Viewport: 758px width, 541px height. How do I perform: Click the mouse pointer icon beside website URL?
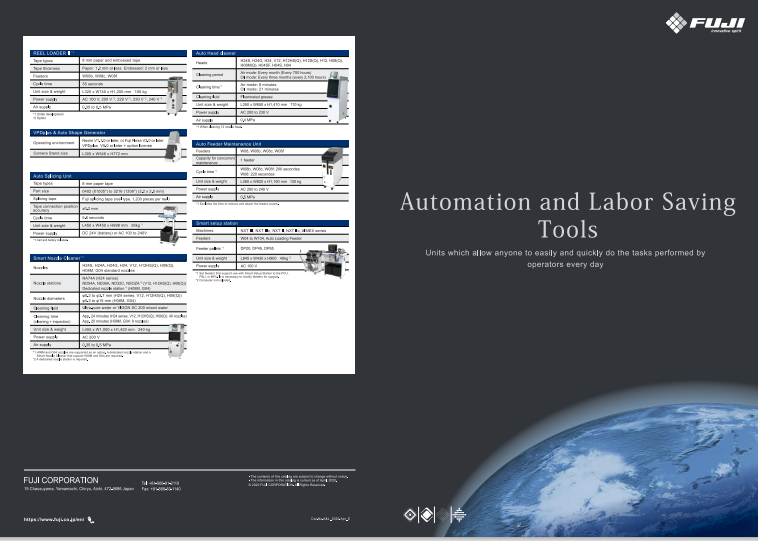pos(90,520)
